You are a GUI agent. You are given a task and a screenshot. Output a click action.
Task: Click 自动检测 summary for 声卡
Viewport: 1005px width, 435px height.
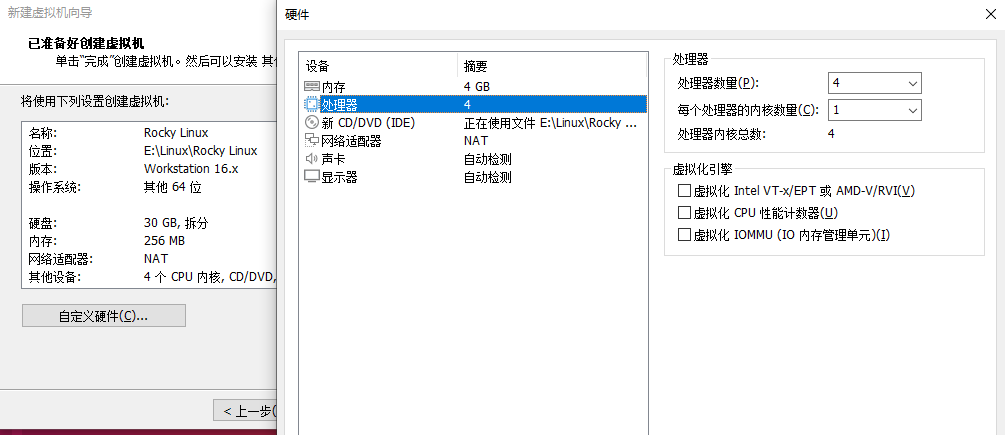(488, 159)
